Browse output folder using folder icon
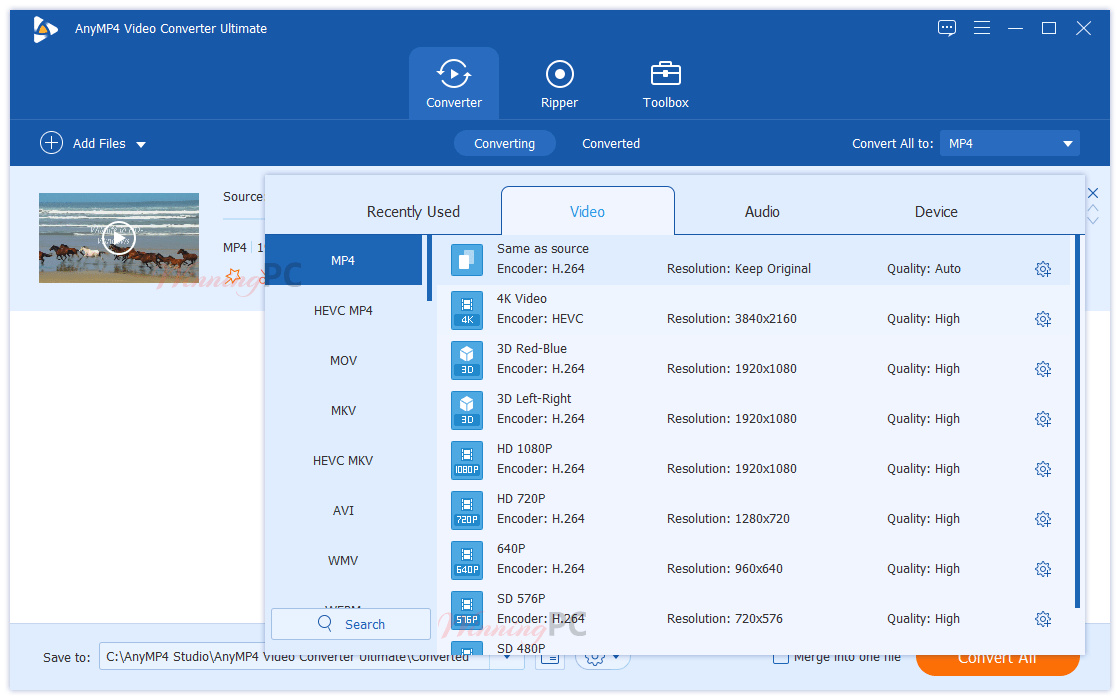 click(549, 658)
